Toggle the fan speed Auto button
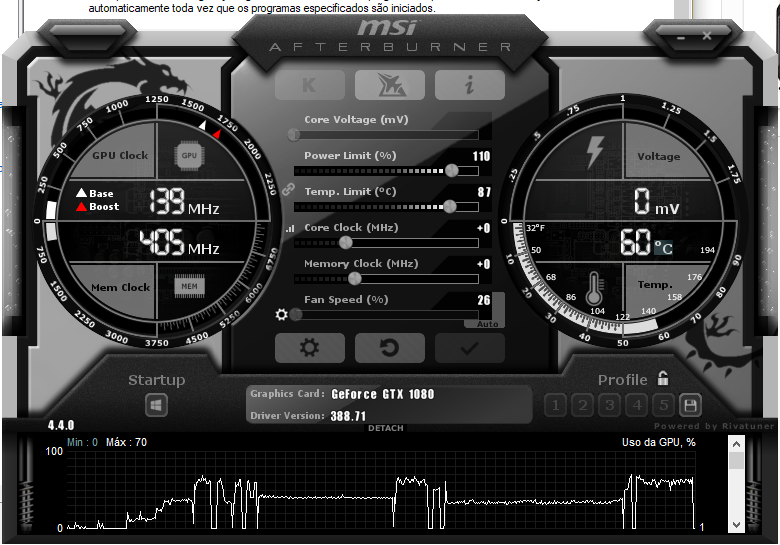 point(488,324)
